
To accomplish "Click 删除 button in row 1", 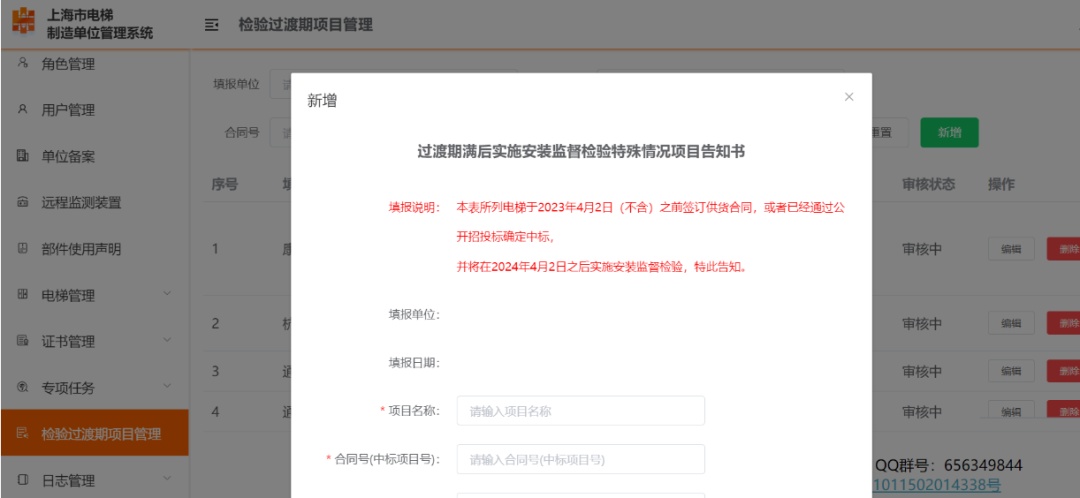I will tap(1063, 249).
